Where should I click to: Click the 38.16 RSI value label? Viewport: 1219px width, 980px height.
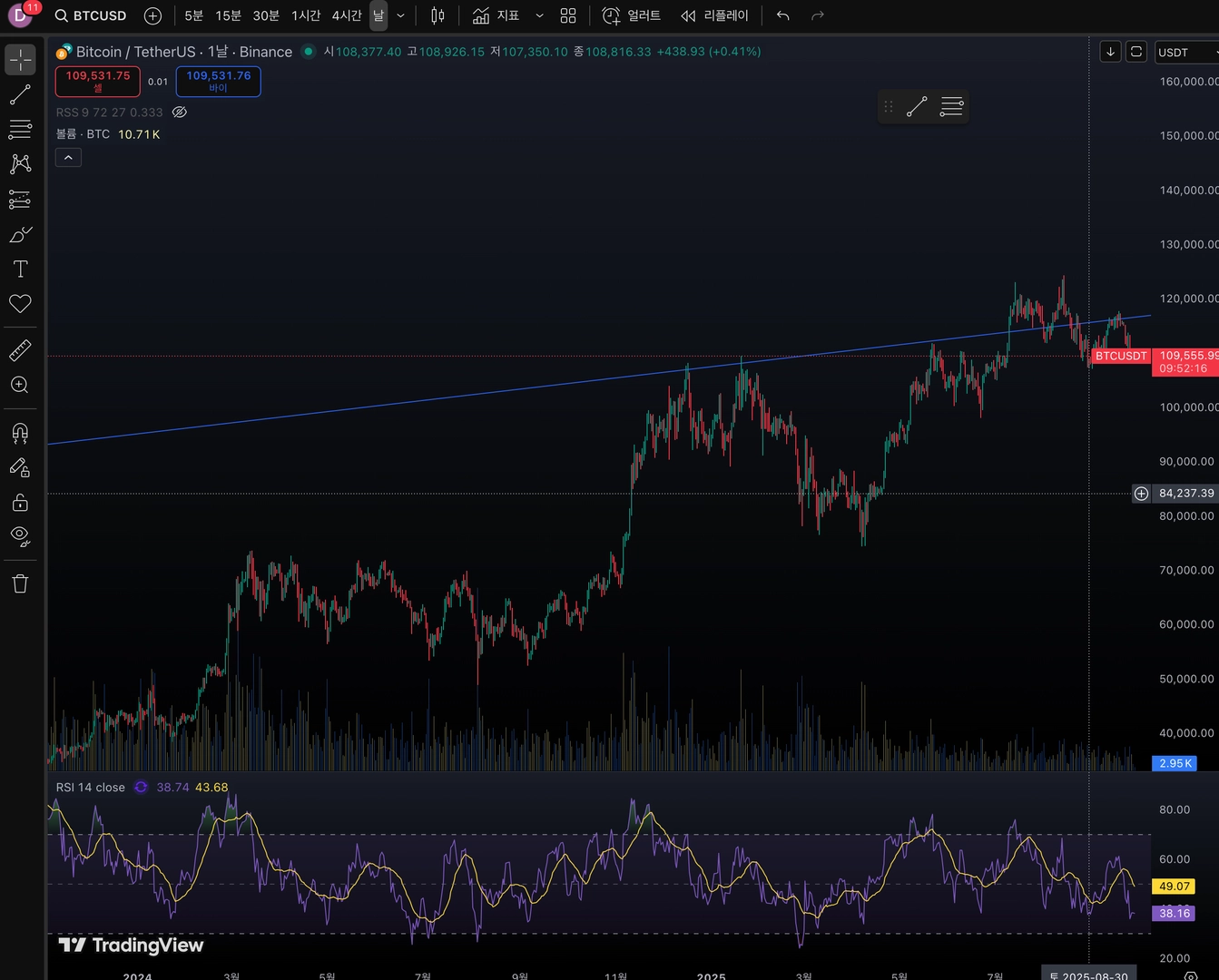[1174, 914]
